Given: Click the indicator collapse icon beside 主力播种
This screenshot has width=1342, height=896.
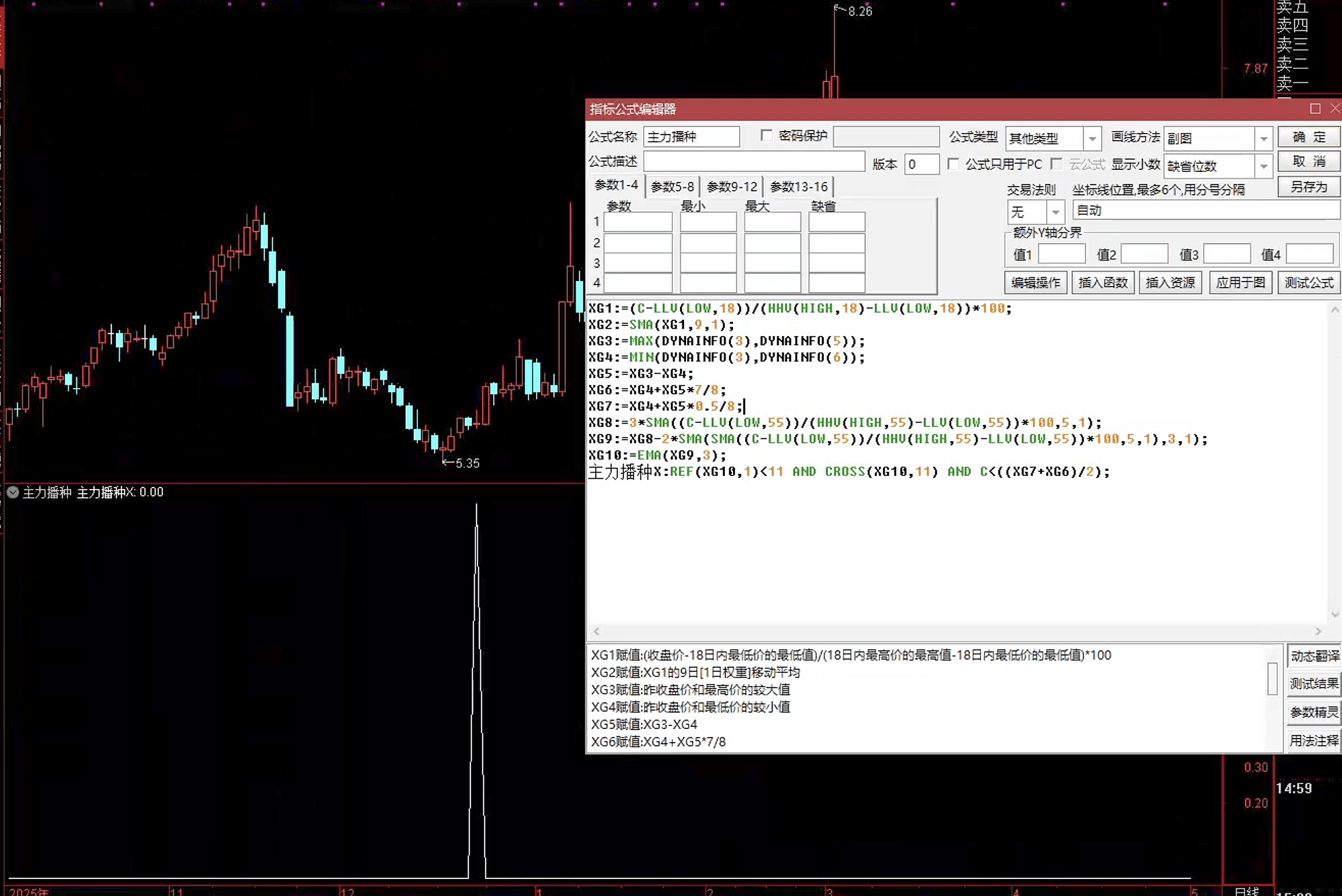Looking at the screenshot, I should tap(12, 492).
